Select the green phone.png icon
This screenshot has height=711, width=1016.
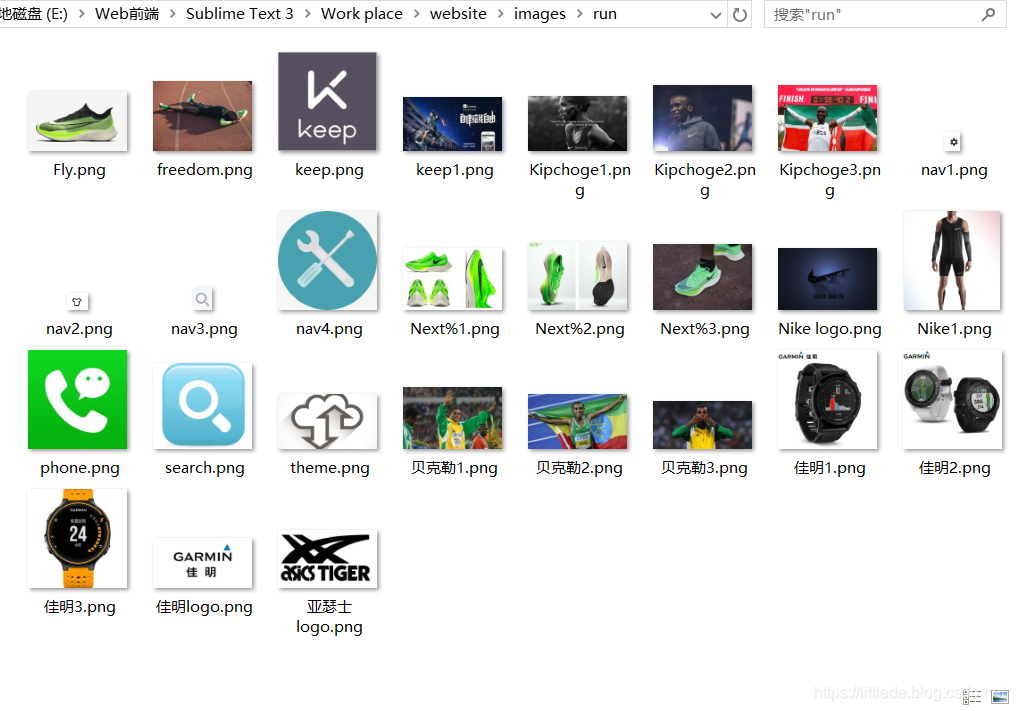[78, 400]
